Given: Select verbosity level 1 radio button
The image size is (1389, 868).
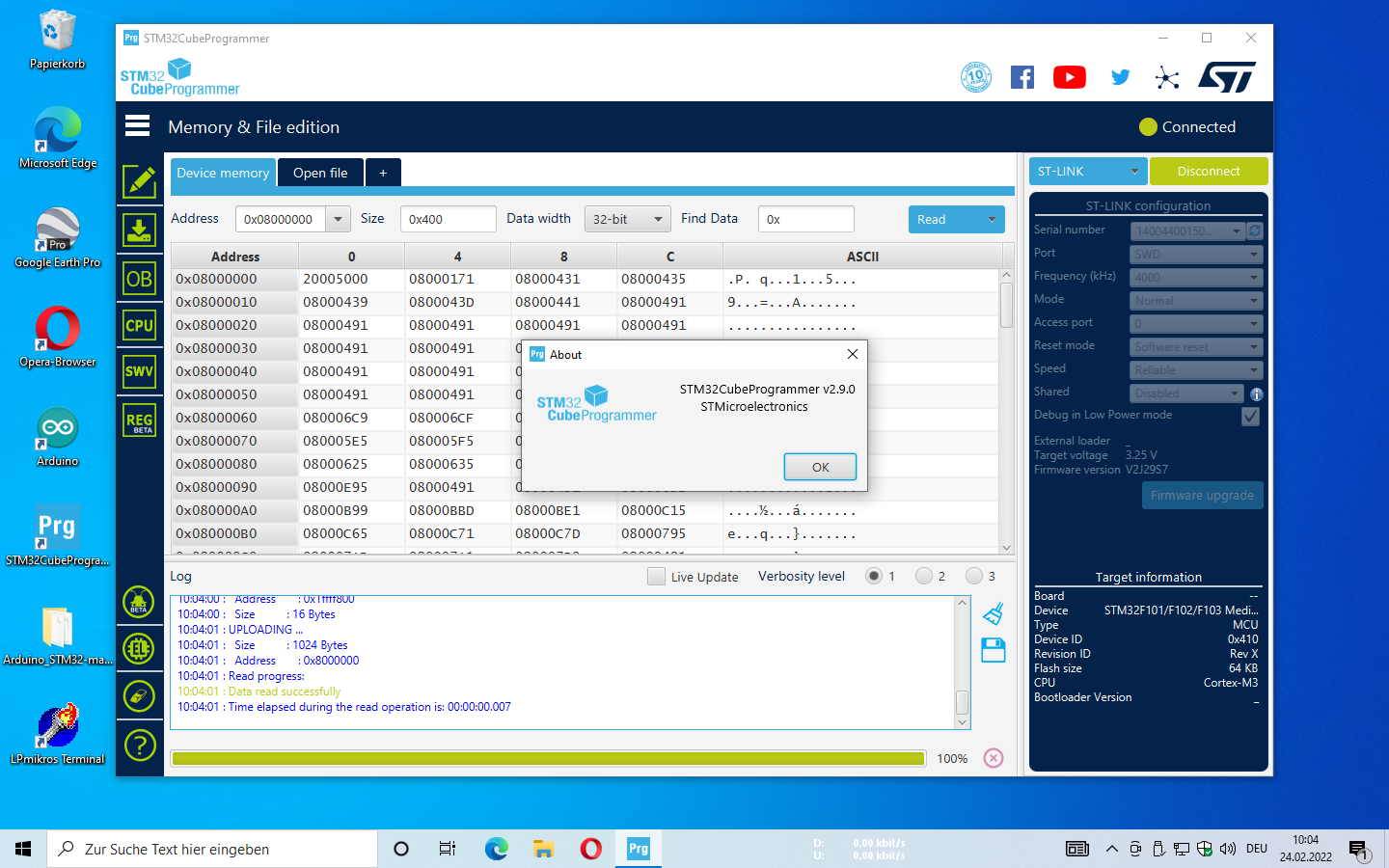Looking at the screenshot, I should point(874,576).
